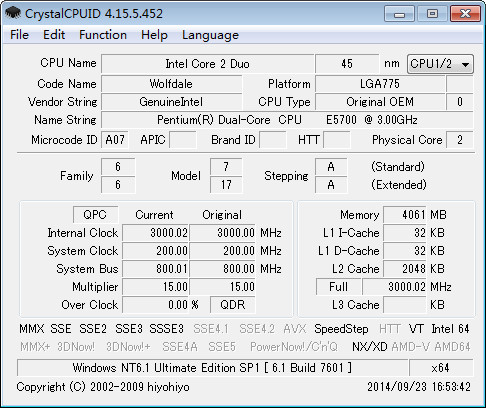This screenshot has height=408, width=486.
Task: Click the original System Bus '800.00'
Action: tap(222, 269)
